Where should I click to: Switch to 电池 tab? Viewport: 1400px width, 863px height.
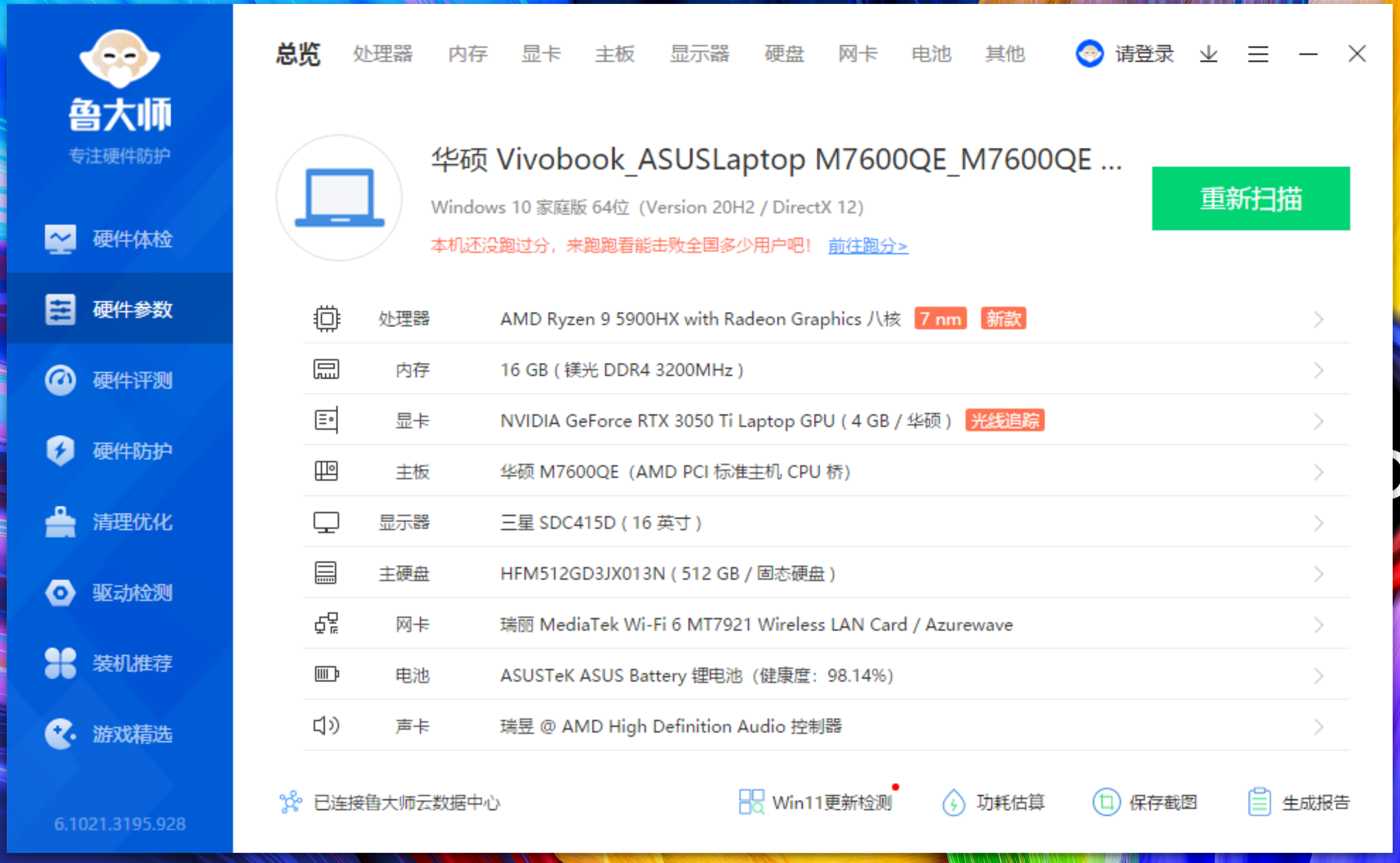click(932, 54)
